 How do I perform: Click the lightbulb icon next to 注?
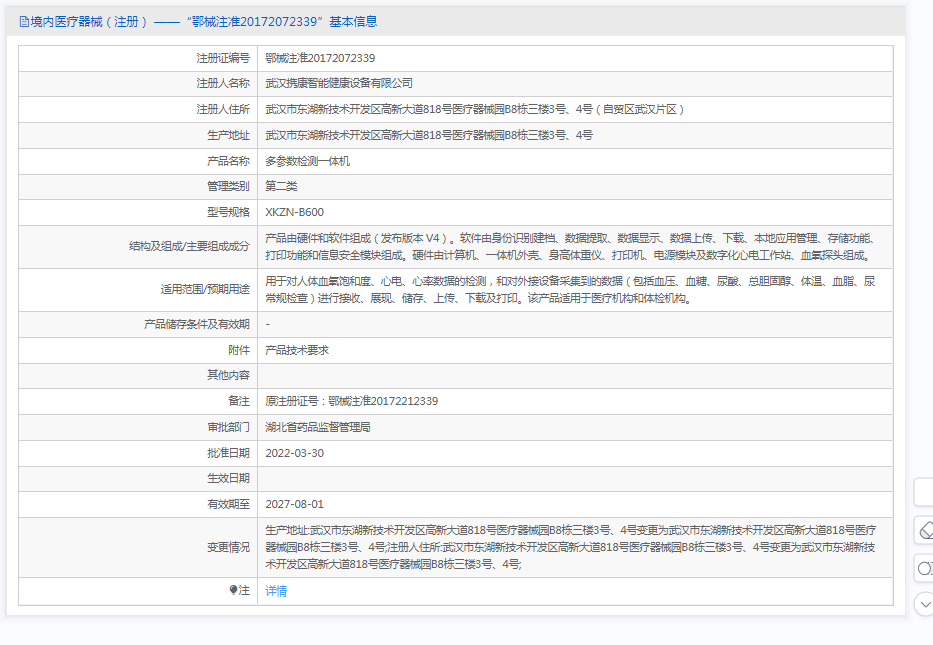[x=234, y=591]
